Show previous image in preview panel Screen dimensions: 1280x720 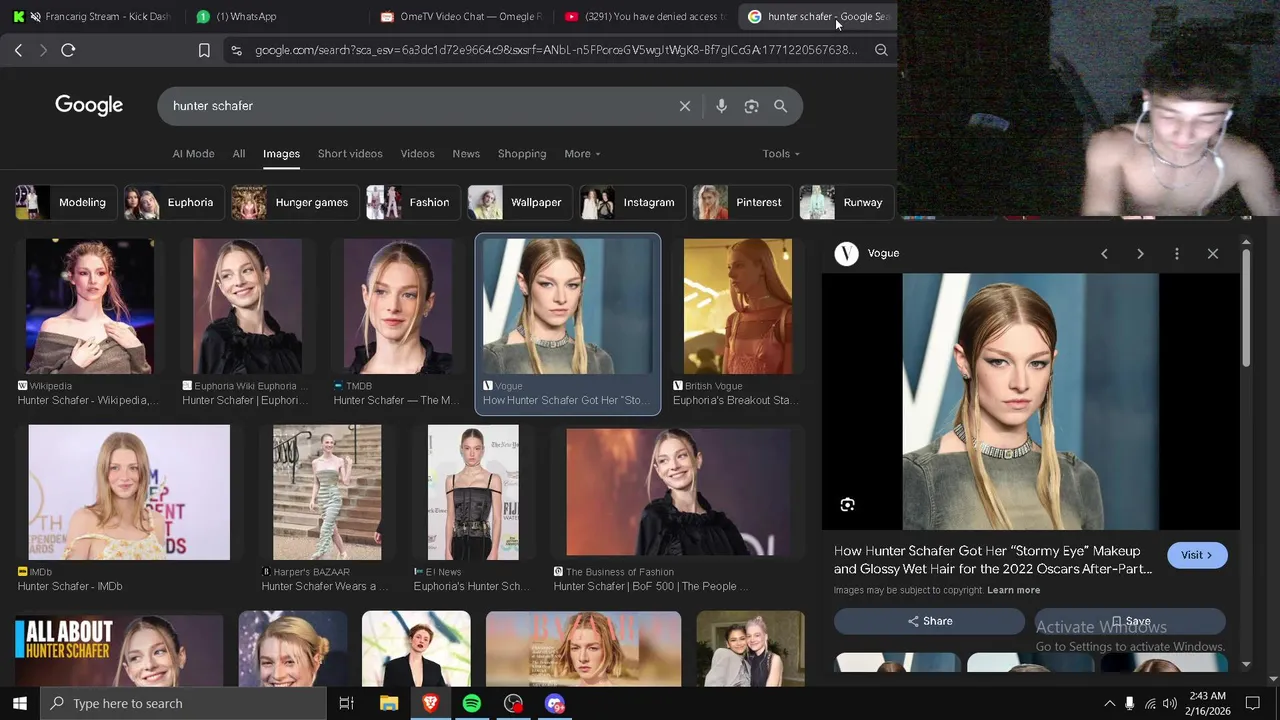pos(1104,254)
